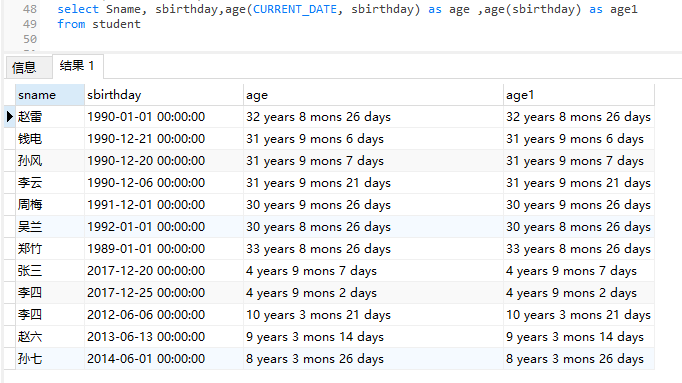Click birthday 1989-01-01 00:00:00 cell
The width and height of the screenshot is (682, 383).
pos(164,249)
